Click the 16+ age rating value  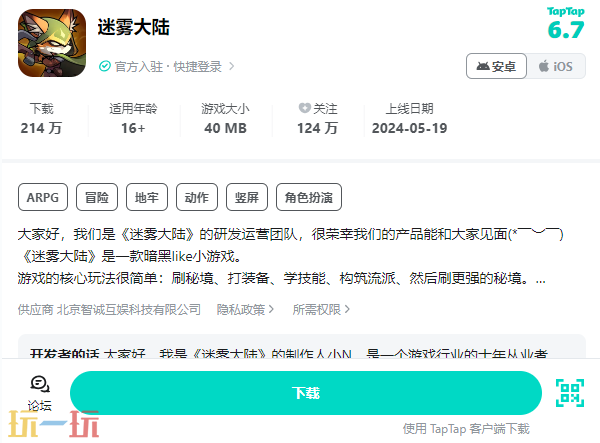pyautogui.click(x=133, y=128)
